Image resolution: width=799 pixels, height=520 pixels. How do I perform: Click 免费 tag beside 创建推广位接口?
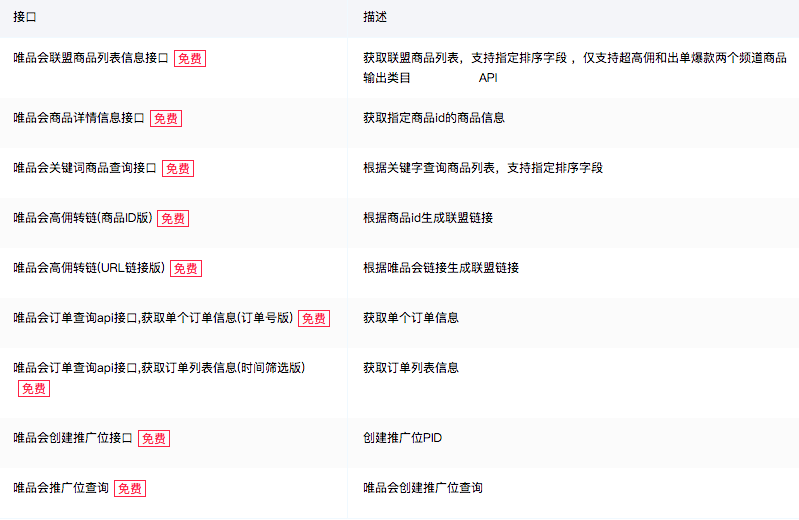click(x=154, y=439)
